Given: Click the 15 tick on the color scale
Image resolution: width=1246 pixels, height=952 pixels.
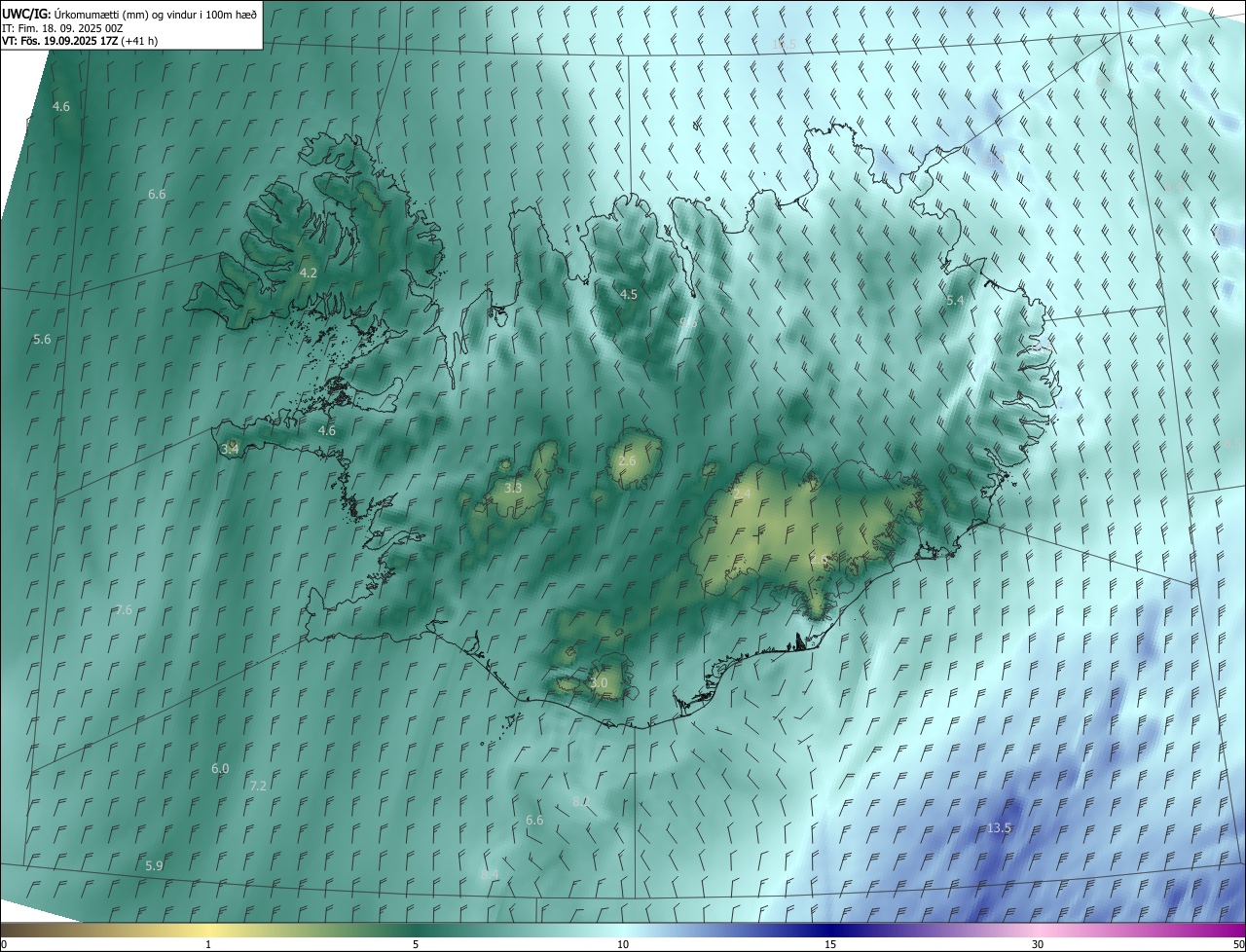Looking at the screenshot, I should [830, 944].
